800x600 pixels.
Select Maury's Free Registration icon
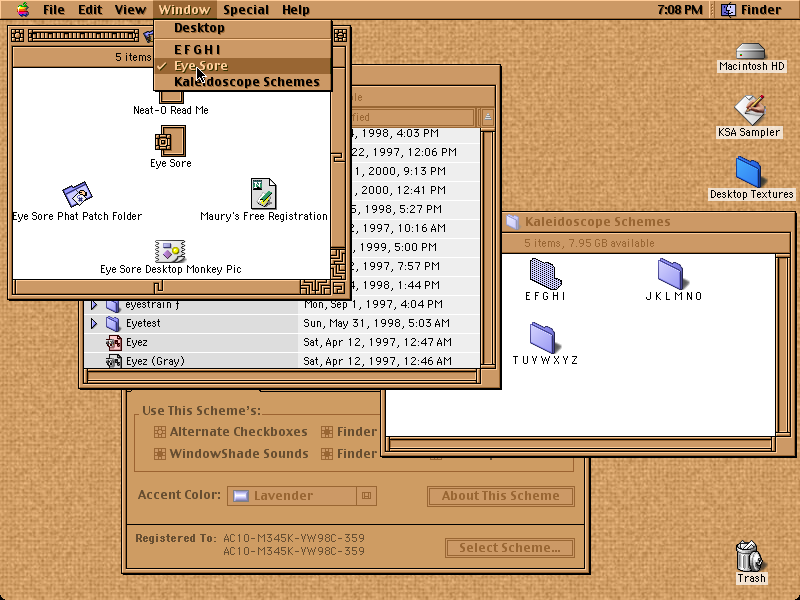pyautogui.click(x=263, y=193)
